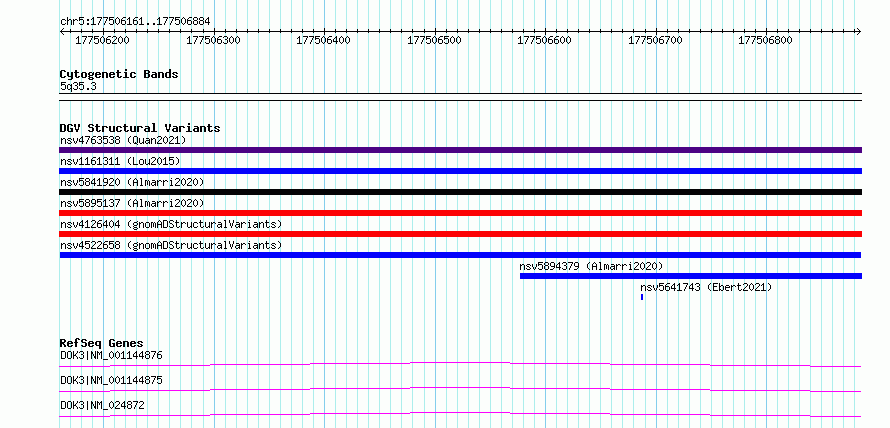Click the chr5:177506161..177506884 region label
This screenshot has width=890, height=428.
[x=135, y=21]
